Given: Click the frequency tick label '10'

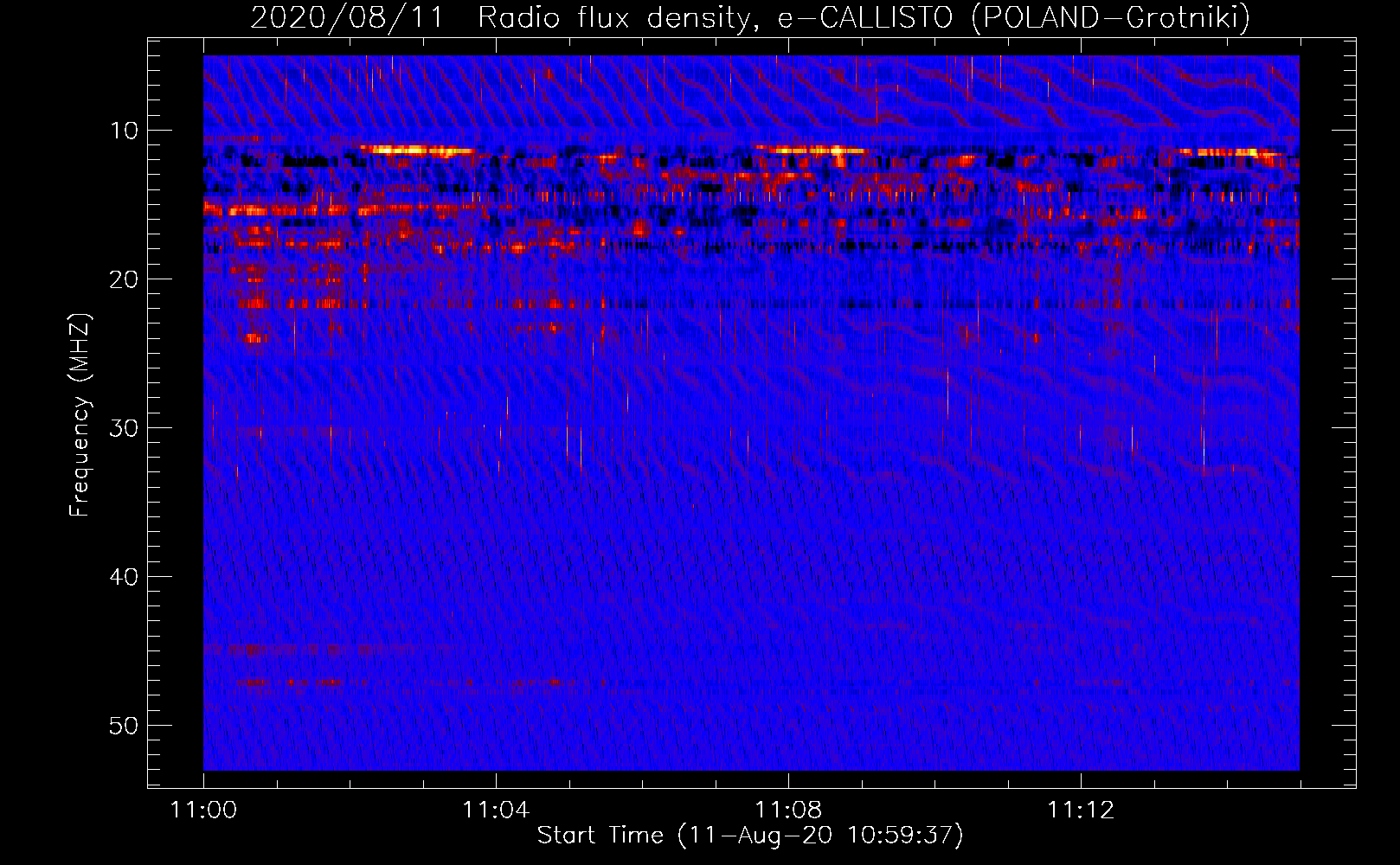Looking at the screenshot, I should point(125,131).
